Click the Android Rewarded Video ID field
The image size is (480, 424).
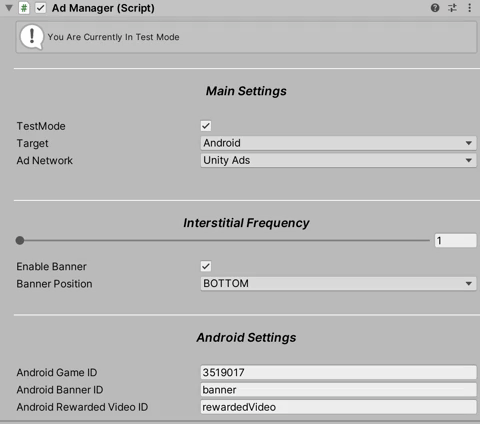coord(338,407)
